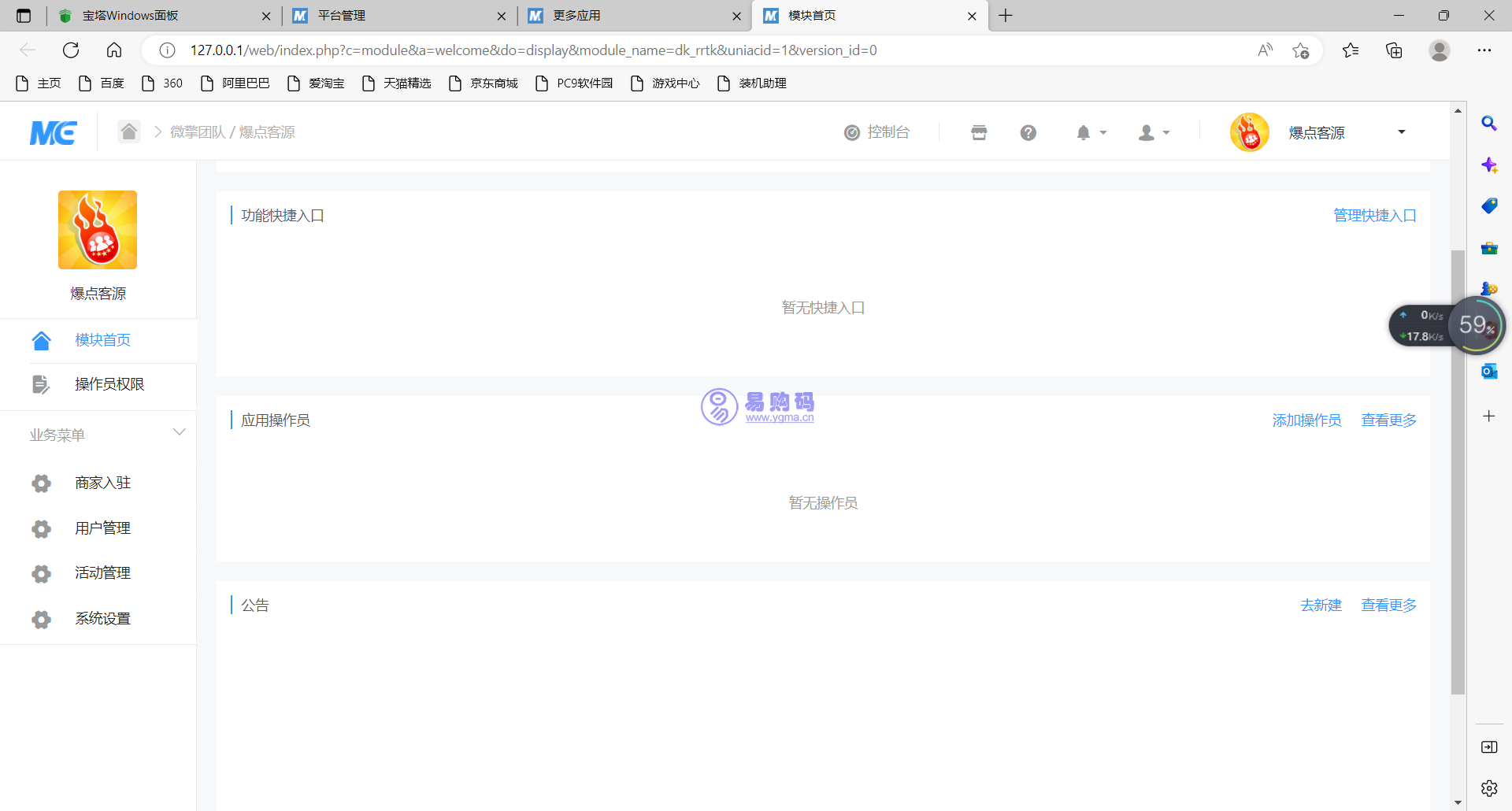Viewport: 1512px width, 811px height.
Task: Select 操作员权限 menu item
Action: coord(109,384)
